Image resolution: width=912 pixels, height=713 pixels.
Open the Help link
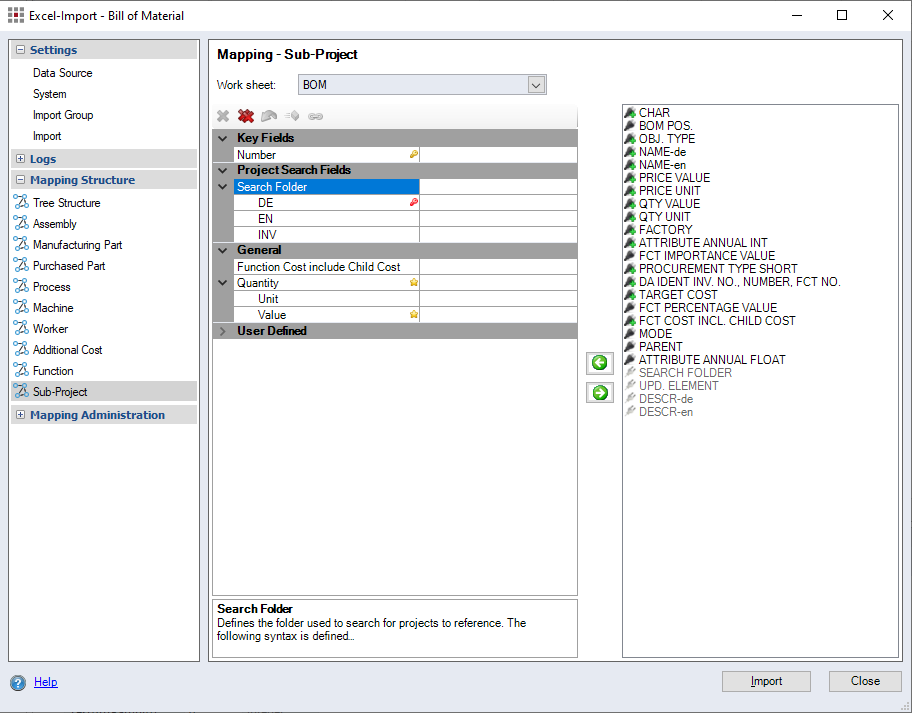click(46, 682)
